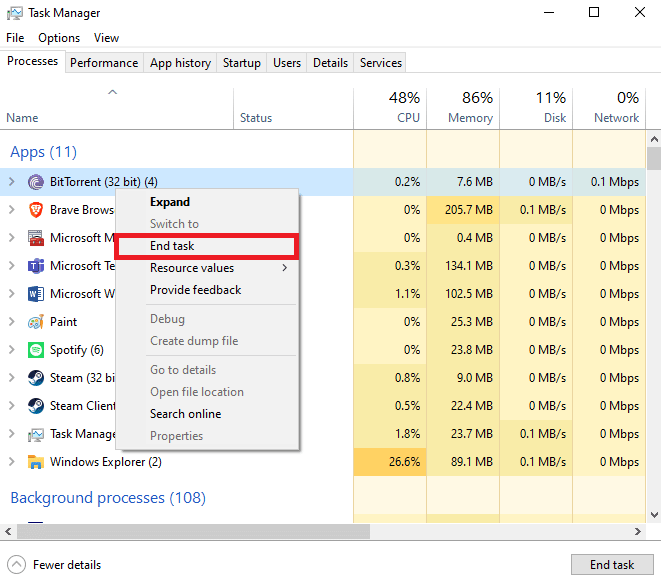661x587 pixels.
Task: Select the Paint row name
Action: [63, 322]
